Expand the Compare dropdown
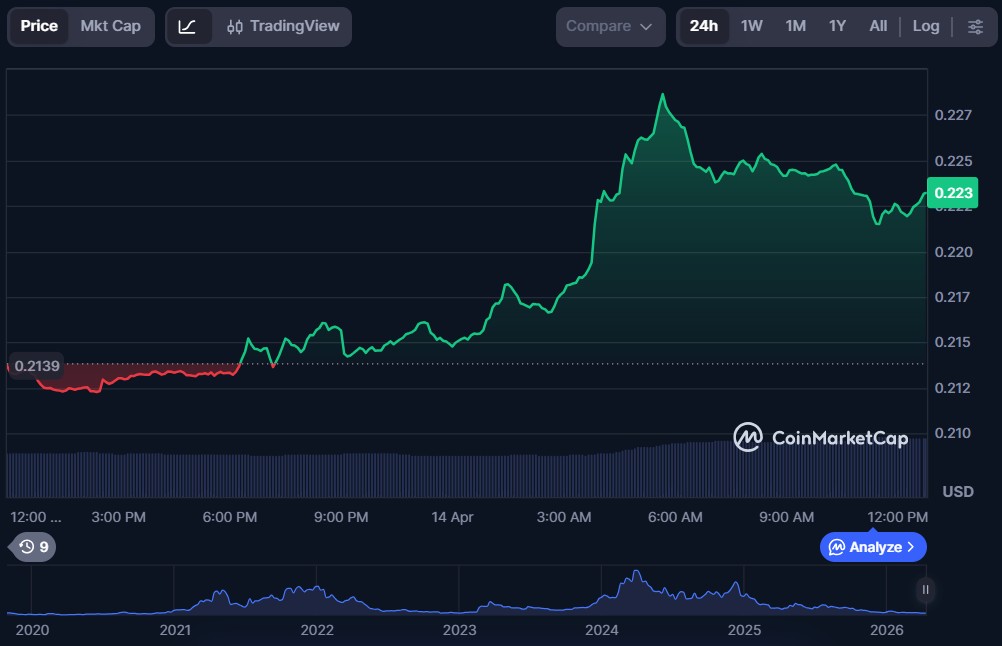This screenshot has width=1002, height=646. [610, 27]
